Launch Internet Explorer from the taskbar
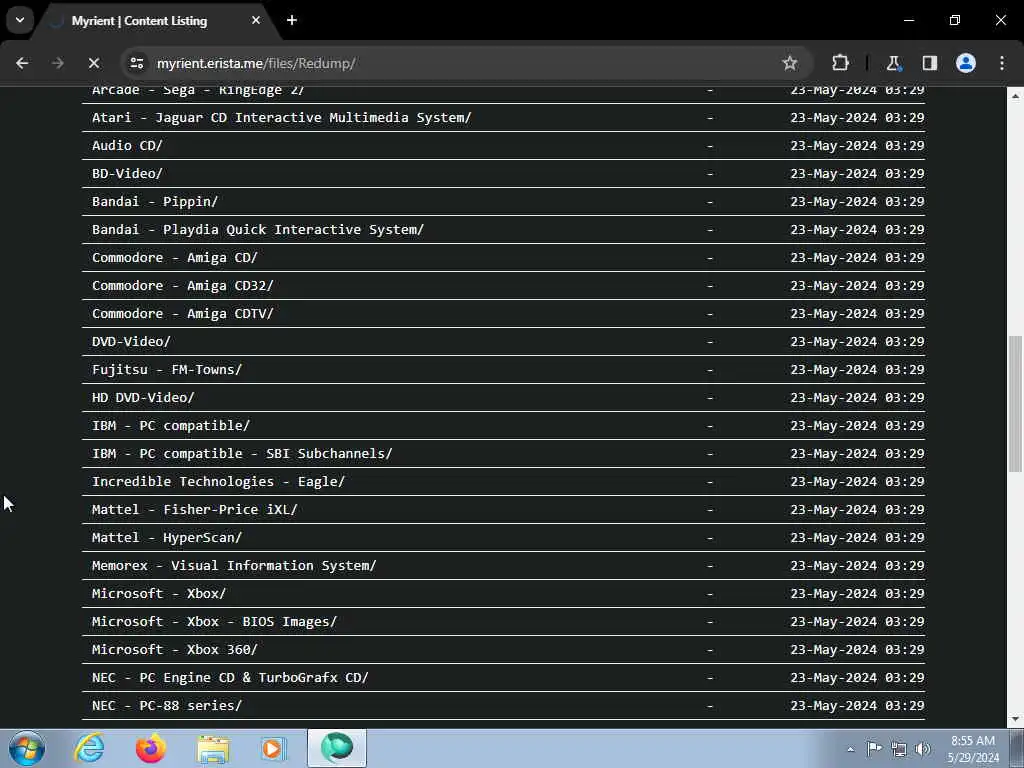Viewport: 1024px width, 768px height. [x=89, y=748]
